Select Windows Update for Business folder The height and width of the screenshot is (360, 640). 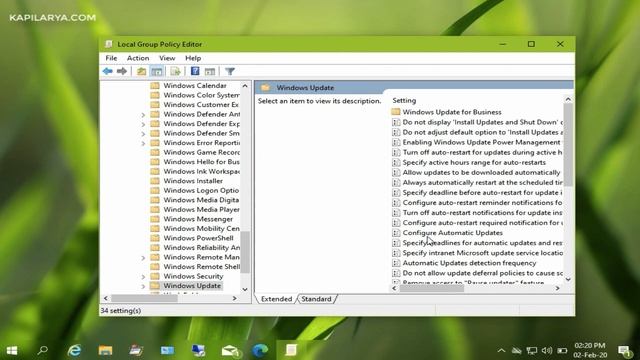tap(452, 112)
